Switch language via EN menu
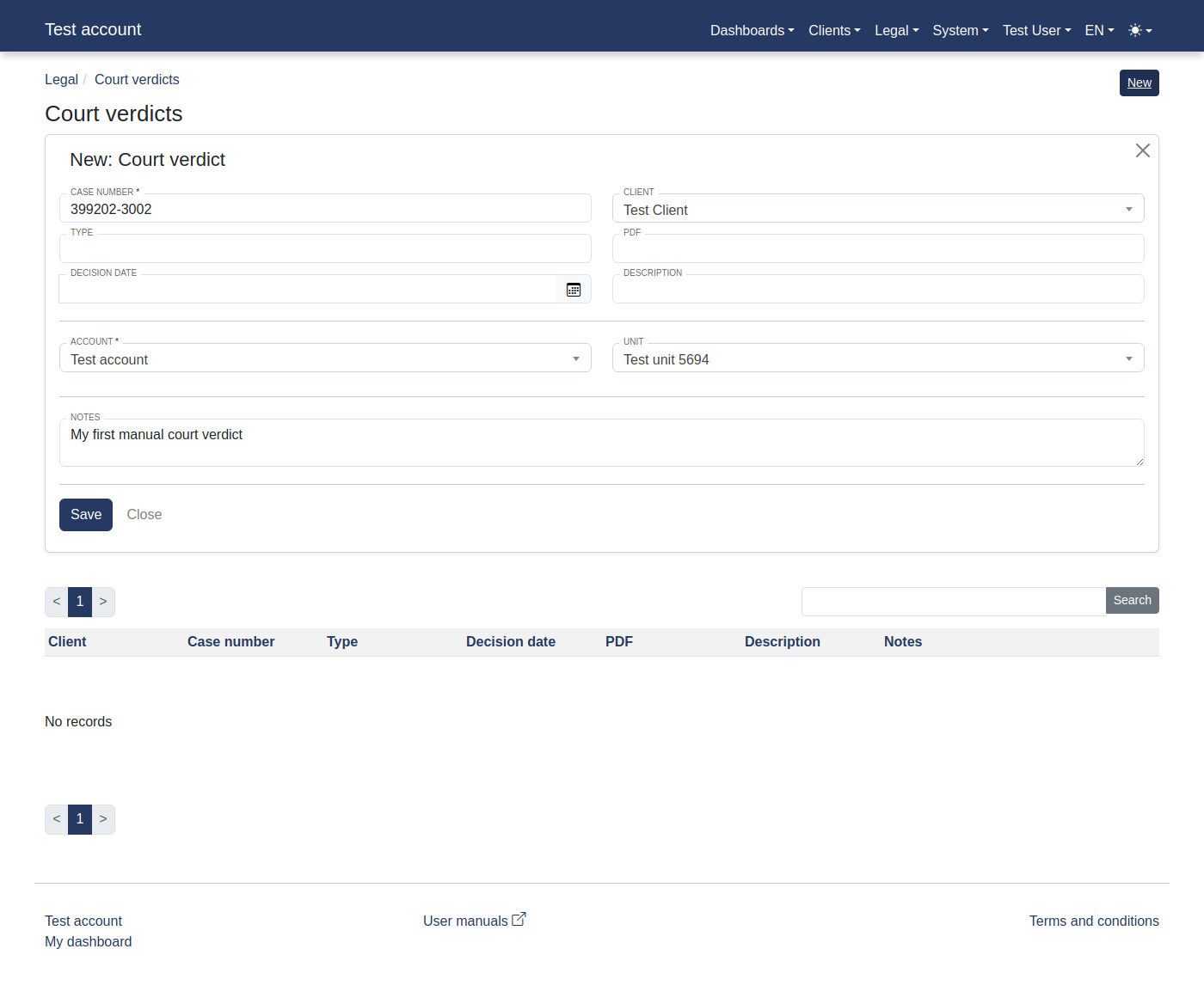Viewport: 1204px width, 1004px height. click(1099, 30)
